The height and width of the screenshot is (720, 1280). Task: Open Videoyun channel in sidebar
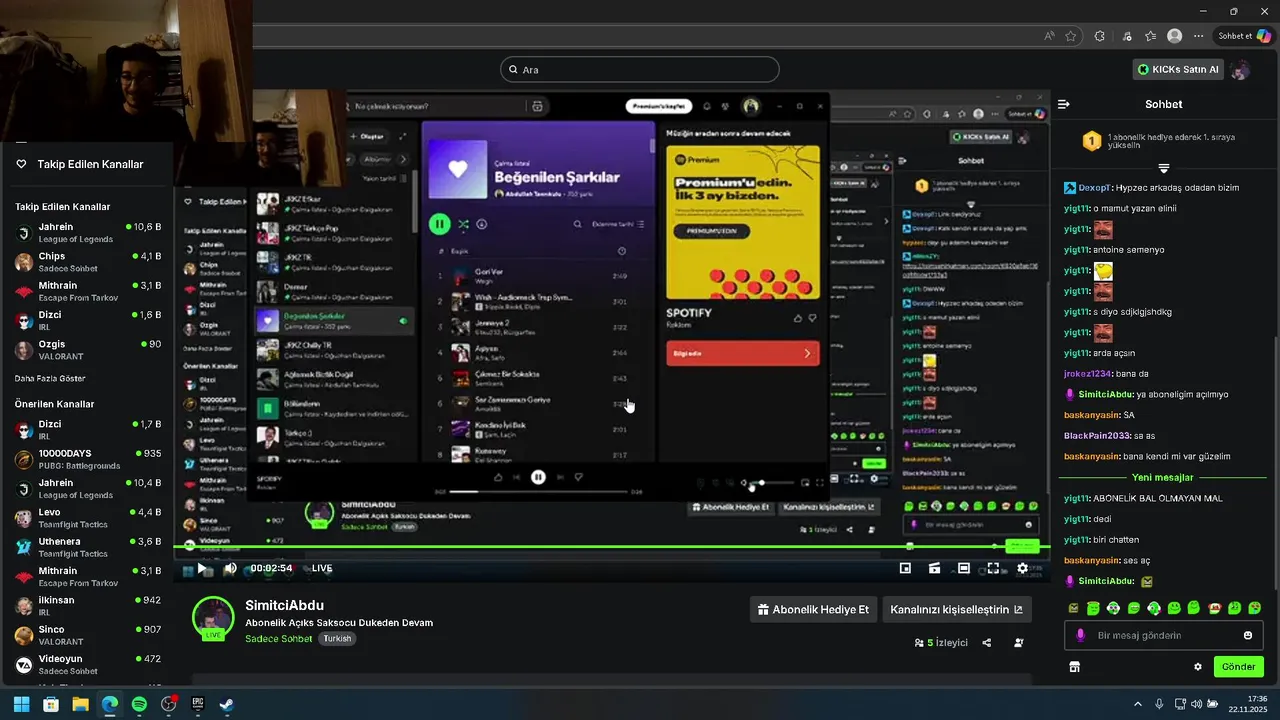[x=87, y=665]
